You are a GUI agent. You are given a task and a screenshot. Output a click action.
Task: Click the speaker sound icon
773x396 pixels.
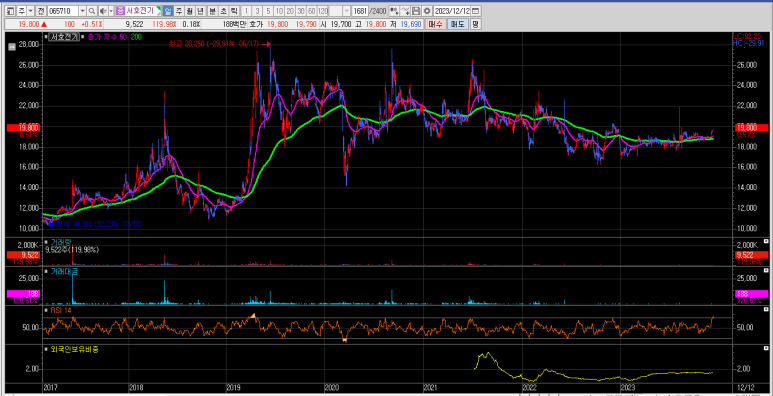tap(103, 11)
